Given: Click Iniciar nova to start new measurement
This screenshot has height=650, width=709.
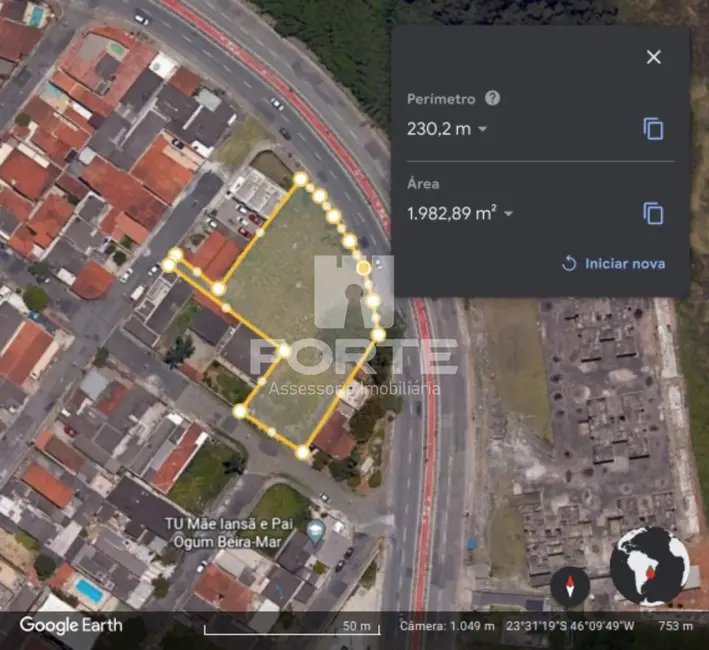Looking at the screenshot, I should (613, 263).
